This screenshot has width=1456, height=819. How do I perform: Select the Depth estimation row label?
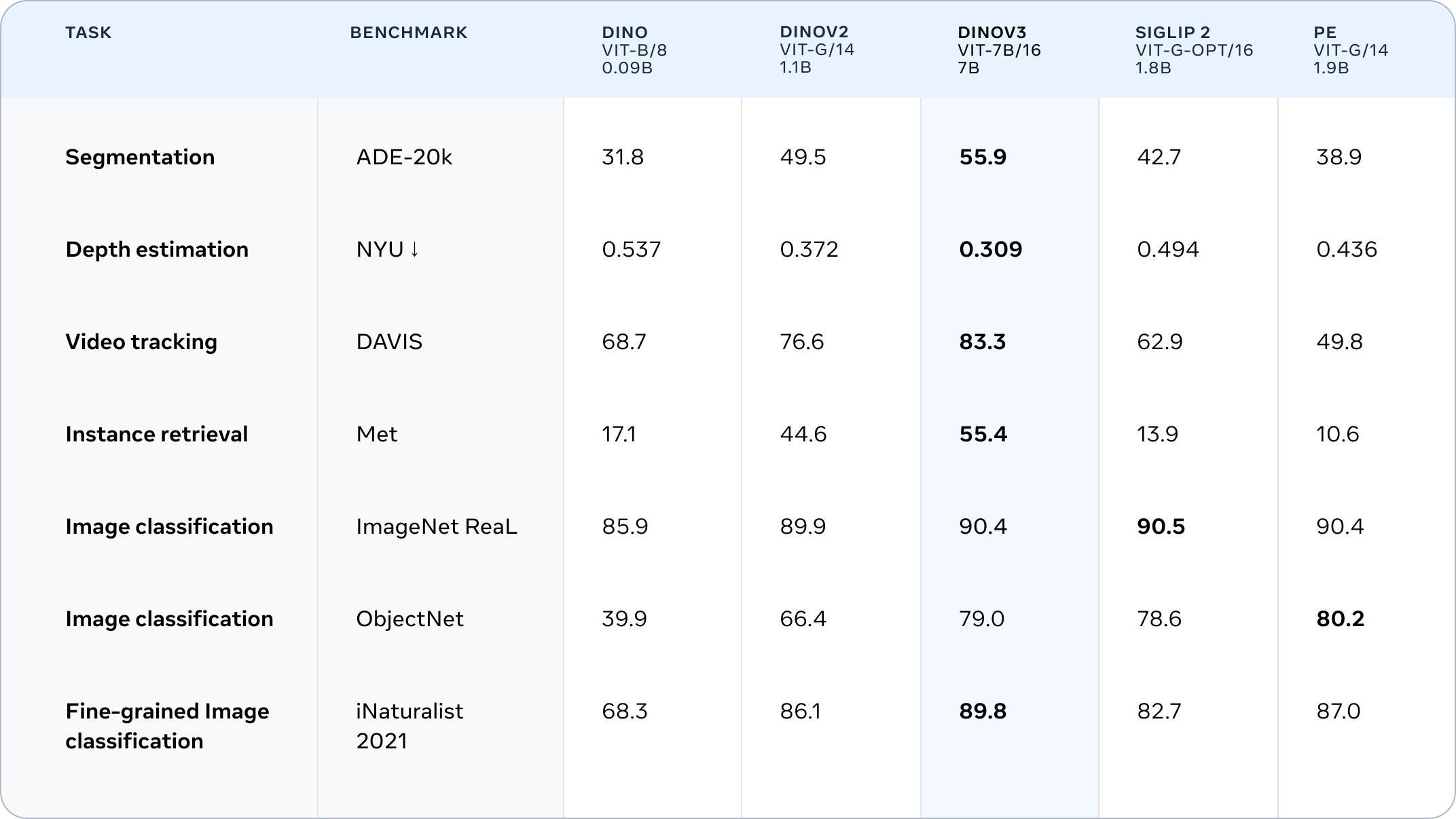pyautogui.click(x=157, y=250)
